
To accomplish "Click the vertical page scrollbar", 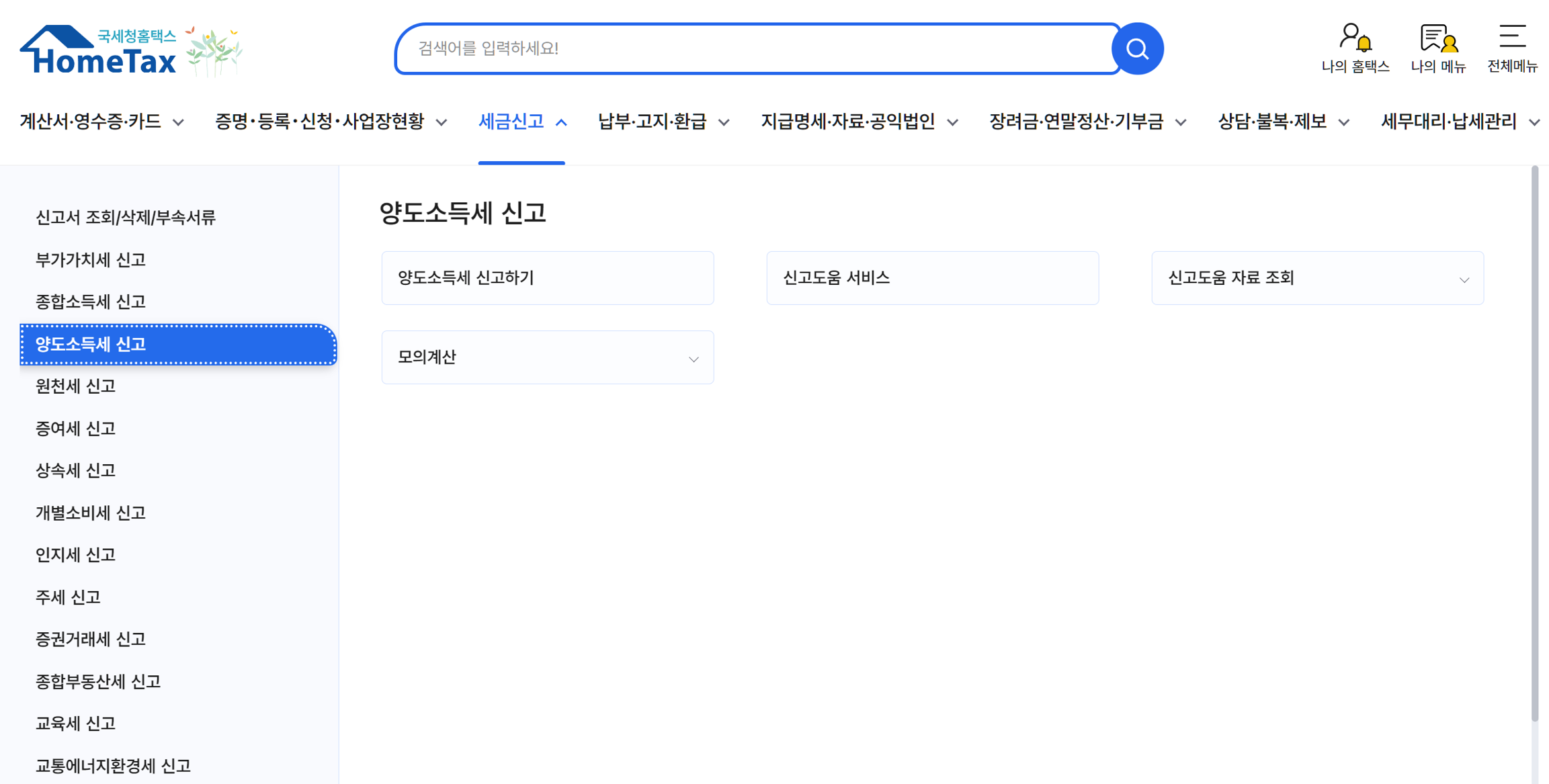I will [1534, 443].
